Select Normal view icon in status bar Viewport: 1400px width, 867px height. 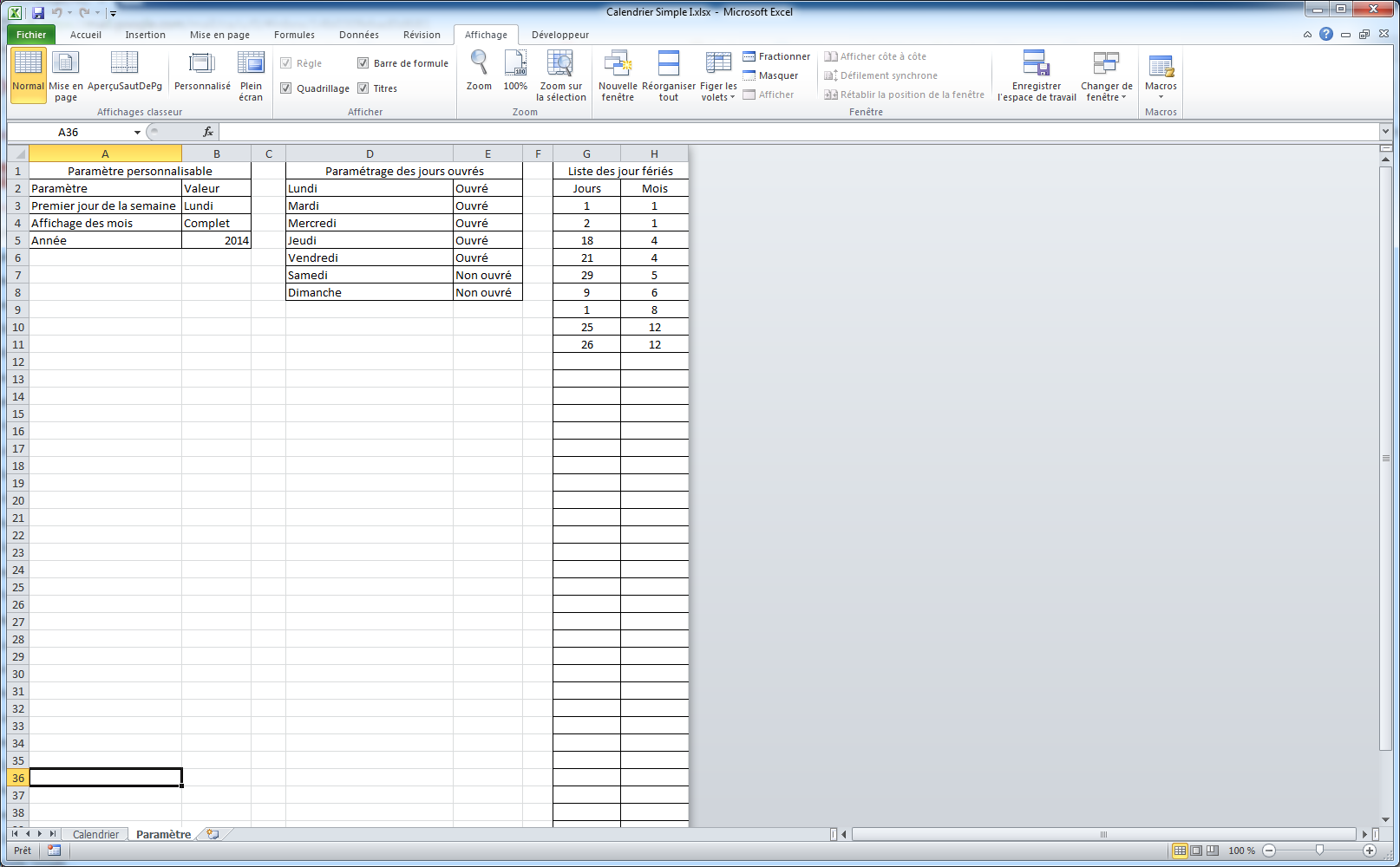1180,851
